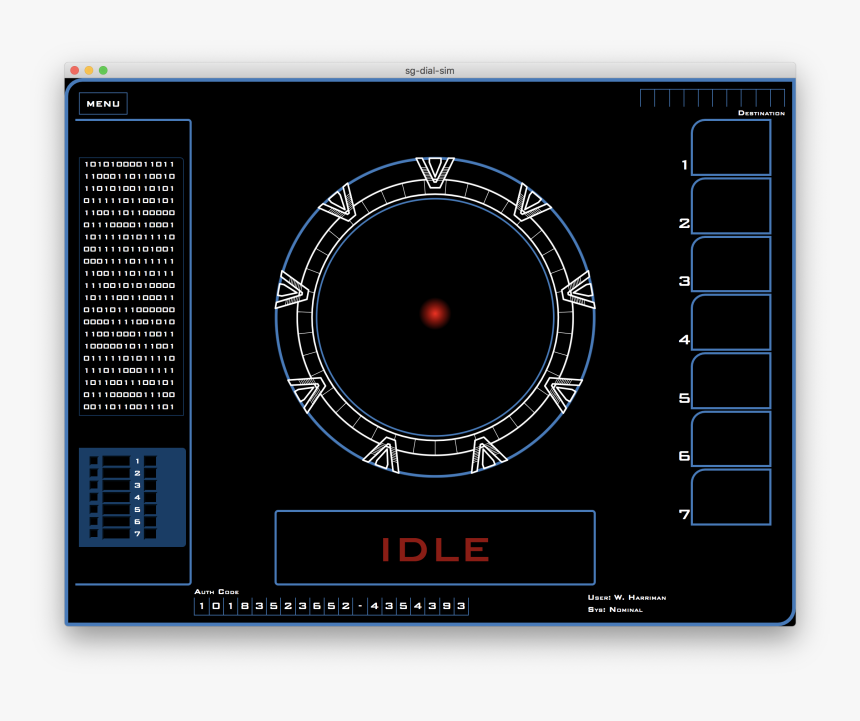Click the number 1 label beside the first destination slot
The width and height of the screenshot is (860, 721).
(684, 164)
